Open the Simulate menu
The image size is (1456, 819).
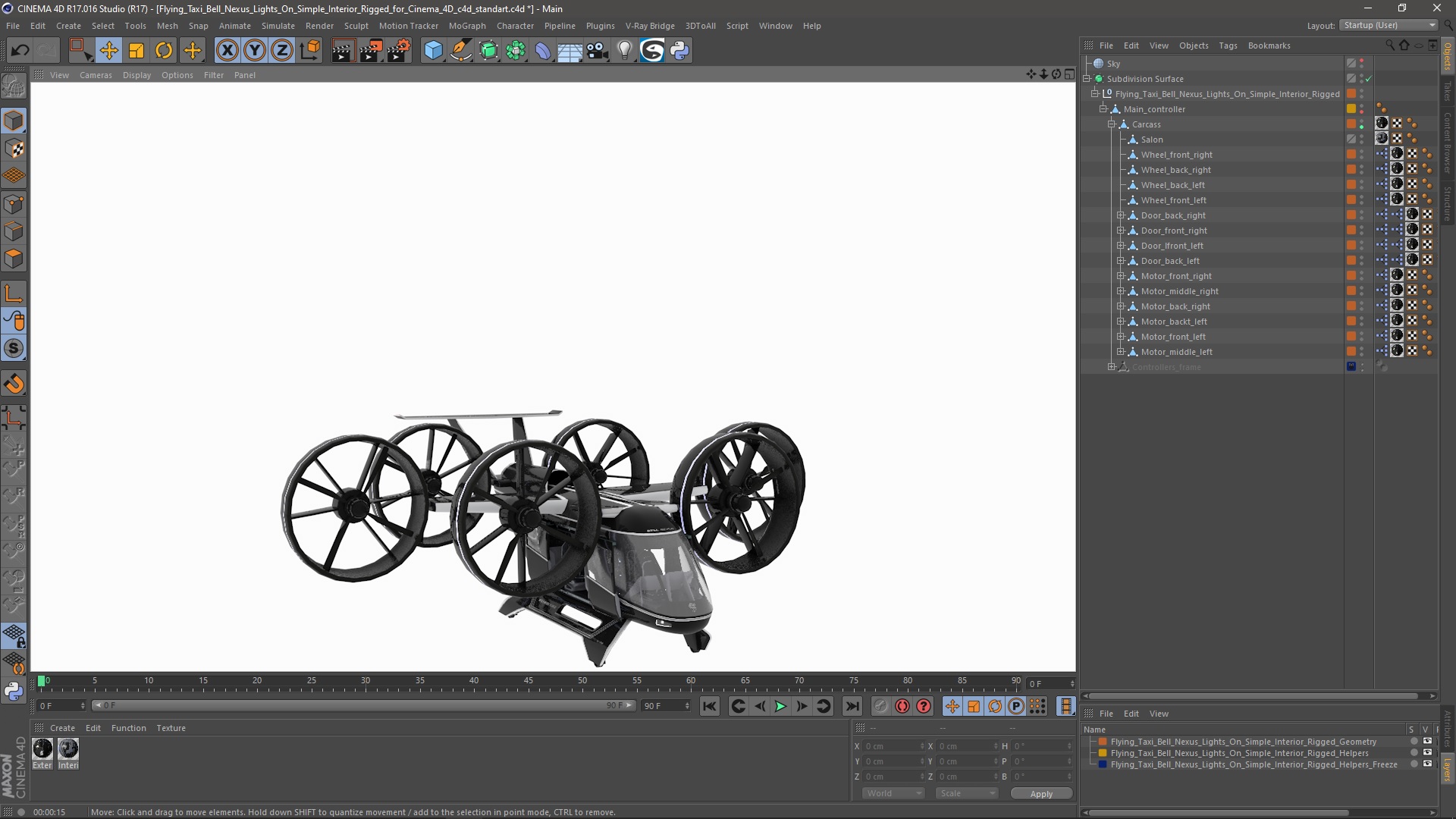[278, 26]
